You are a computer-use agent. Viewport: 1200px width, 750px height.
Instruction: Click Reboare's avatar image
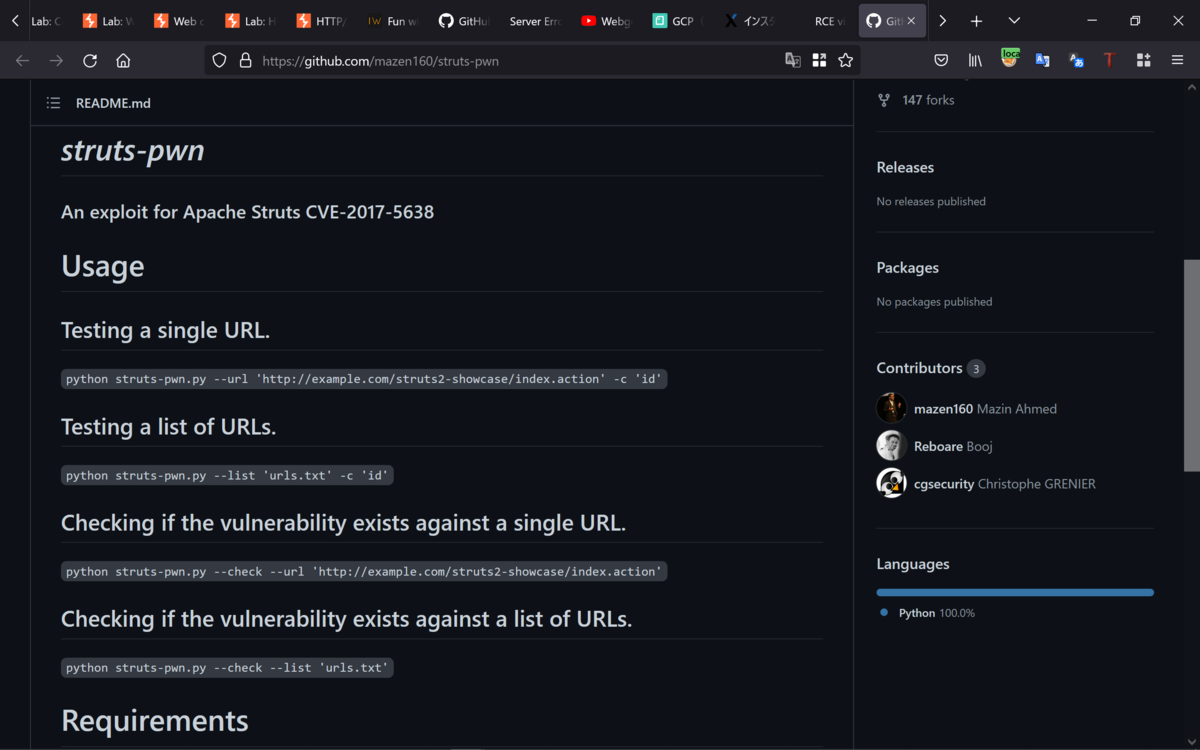tap(891, 446)
